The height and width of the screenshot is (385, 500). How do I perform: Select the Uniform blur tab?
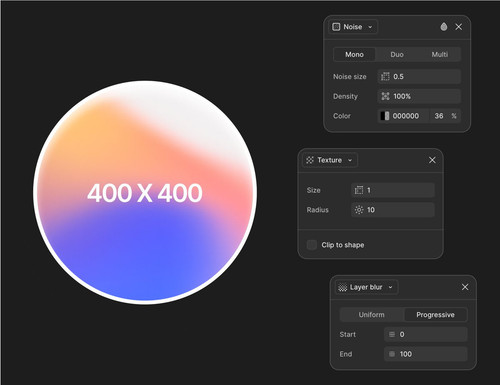click(x=372, y=315)
